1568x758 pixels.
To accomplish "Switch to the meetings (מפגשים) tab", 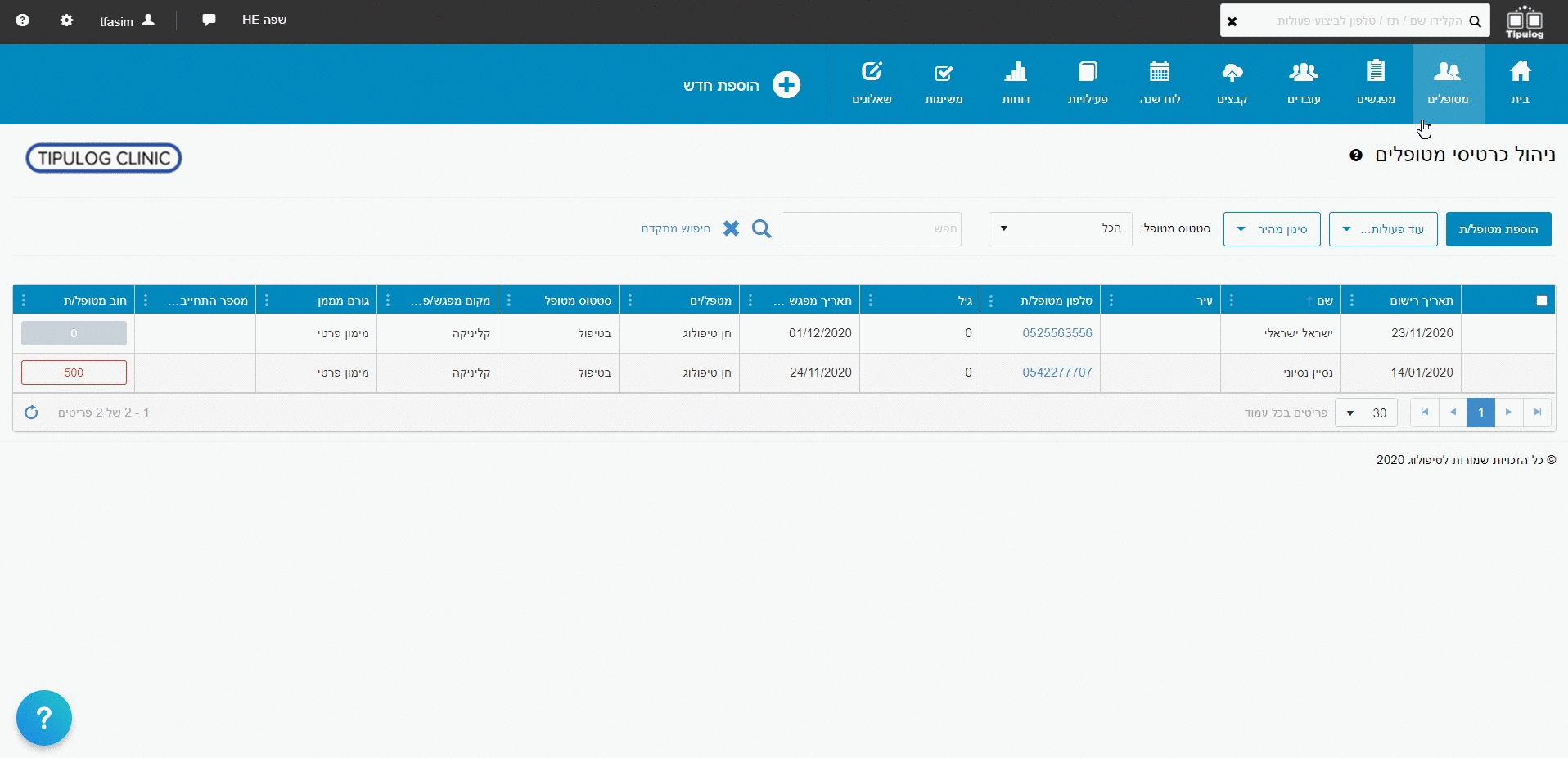I will [x=1376, y=83].
